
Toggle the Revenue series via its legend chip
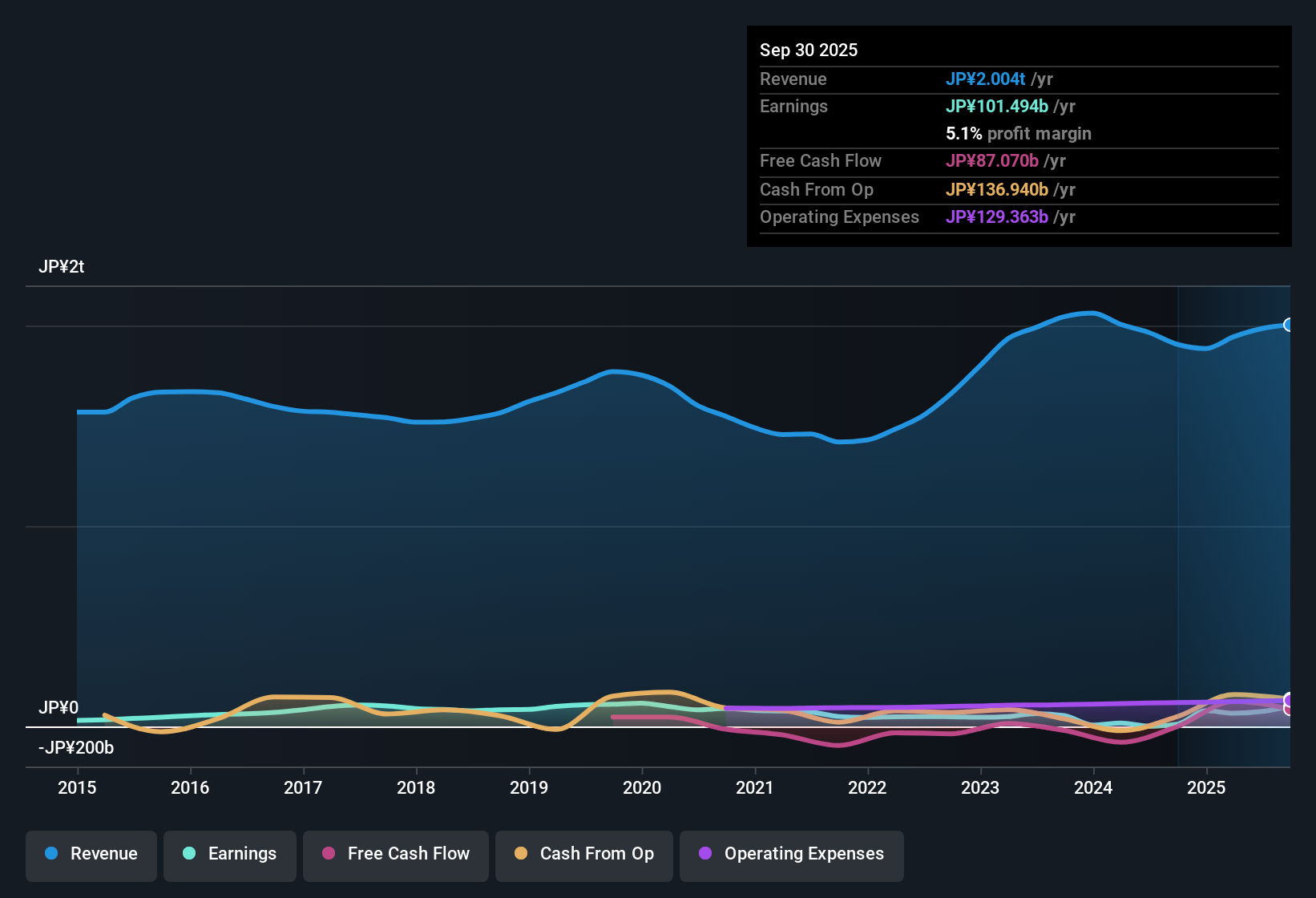click(91, 854)
